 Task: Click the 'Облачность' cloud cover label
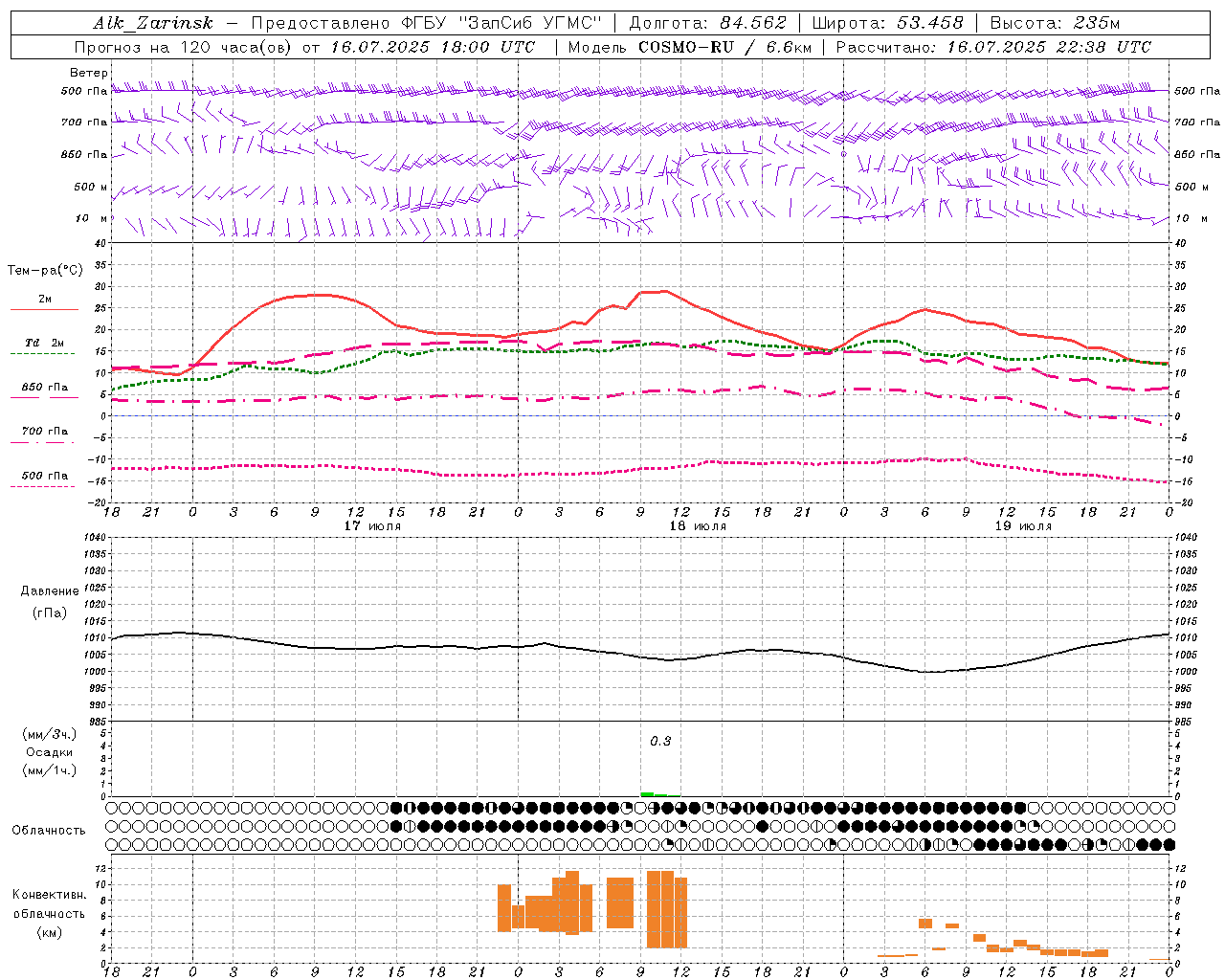pos(49,830)
